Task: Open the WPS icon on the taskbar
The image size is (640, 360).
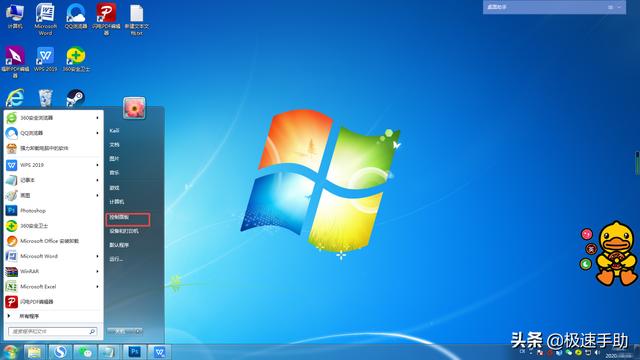Action: click(160, 352)
